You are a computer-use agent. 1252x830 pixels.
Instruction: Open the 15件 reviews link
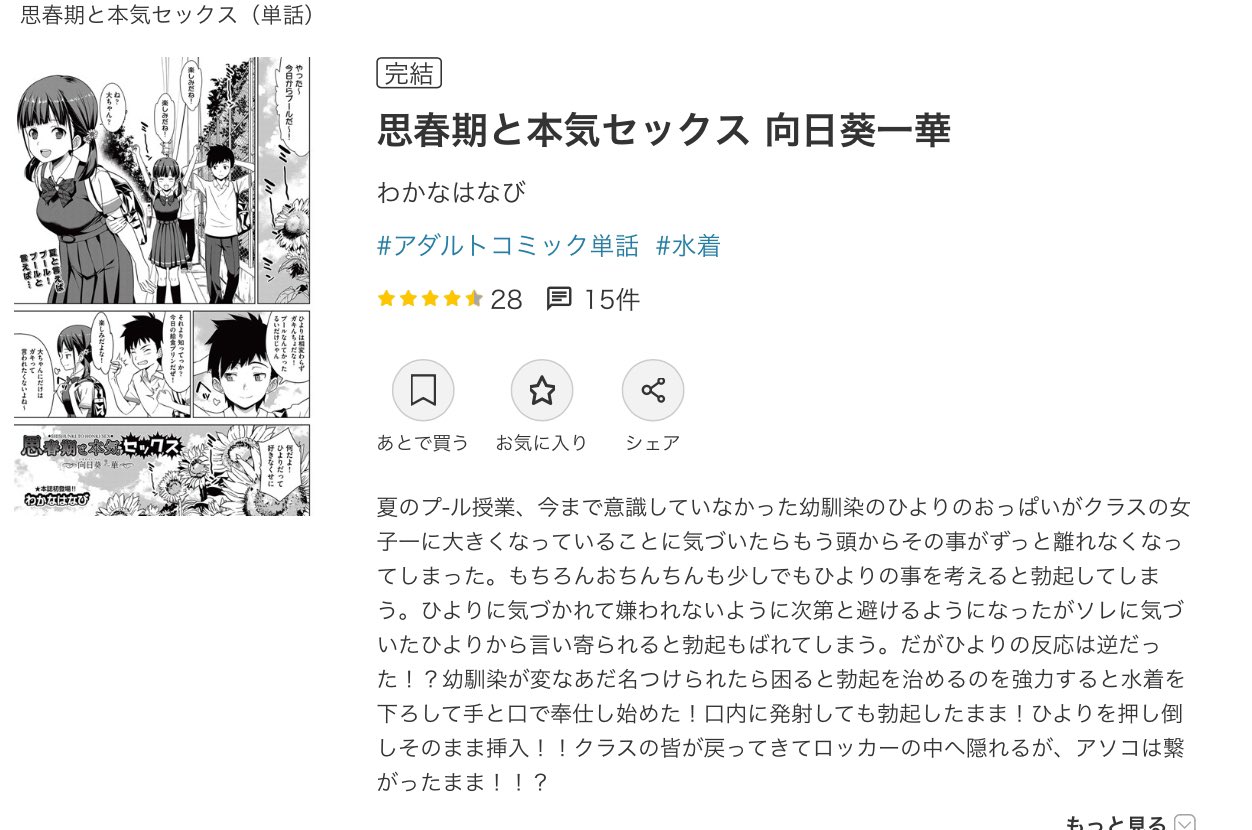[x=612, y=298]
